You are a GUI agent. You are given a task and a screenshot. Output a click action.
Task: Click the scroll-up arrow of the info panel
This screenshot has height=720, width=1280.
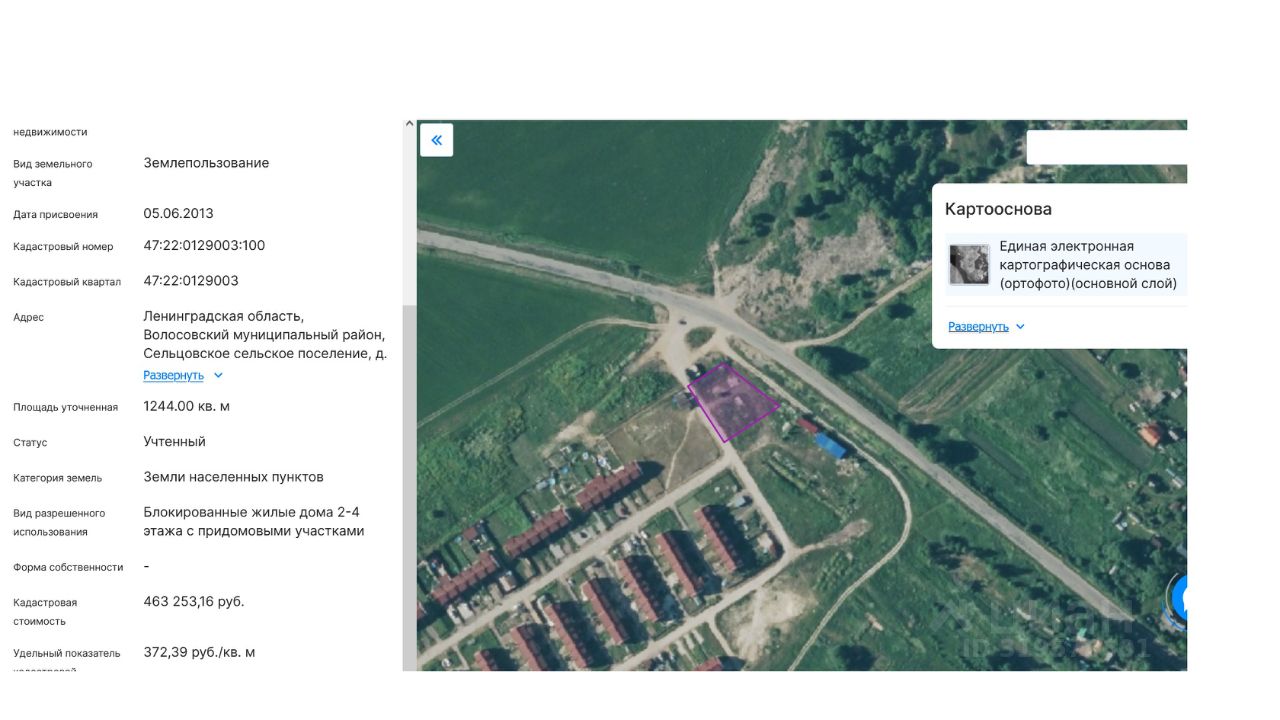coord(409,125)
